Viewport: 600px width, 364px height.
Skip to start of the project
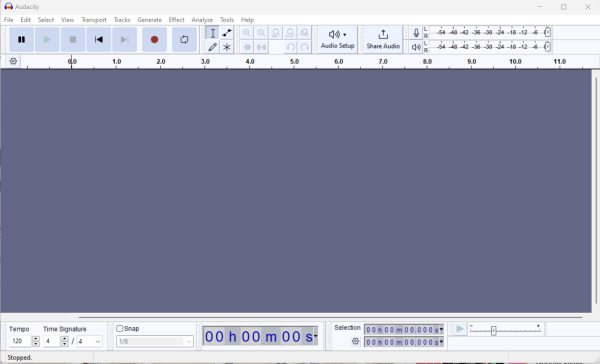(x=99, y=39)
